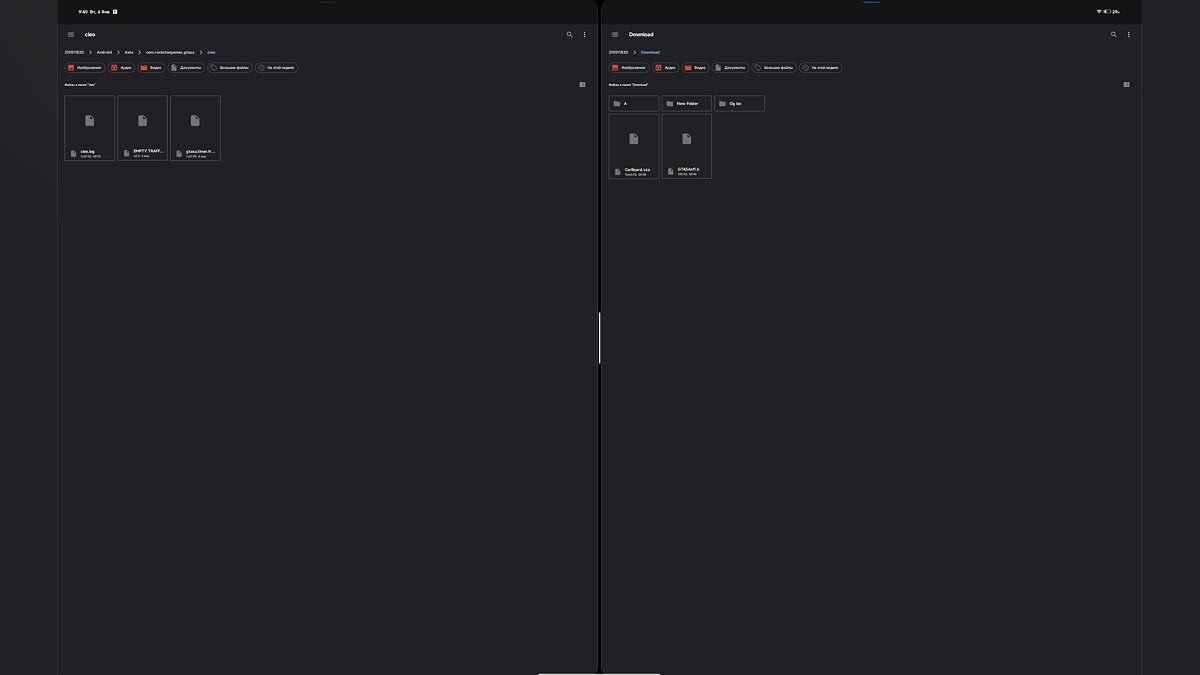Apply the На этой неделе filter in right pane
1200x675 pixels.
coord(820,68)
